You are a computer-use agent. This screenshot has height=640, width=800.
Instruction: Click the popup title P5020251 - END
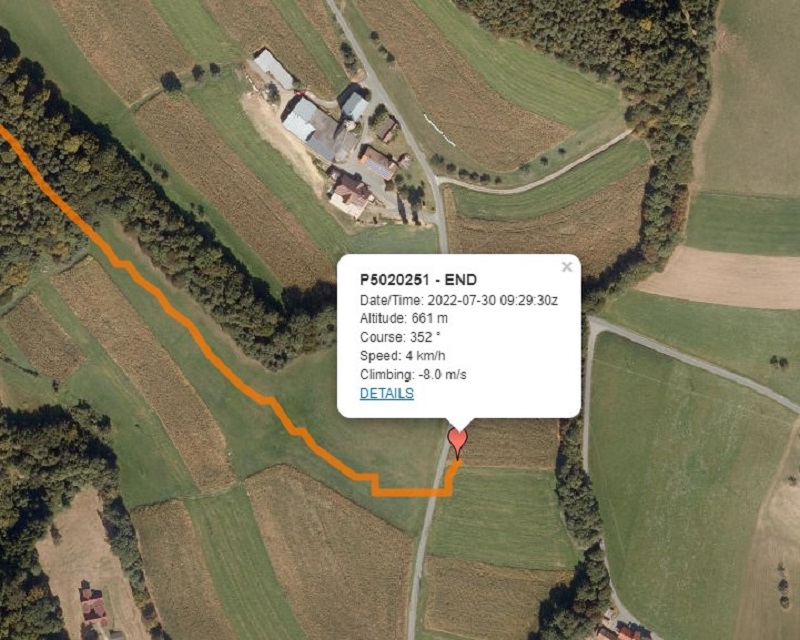tap(418, 280)
